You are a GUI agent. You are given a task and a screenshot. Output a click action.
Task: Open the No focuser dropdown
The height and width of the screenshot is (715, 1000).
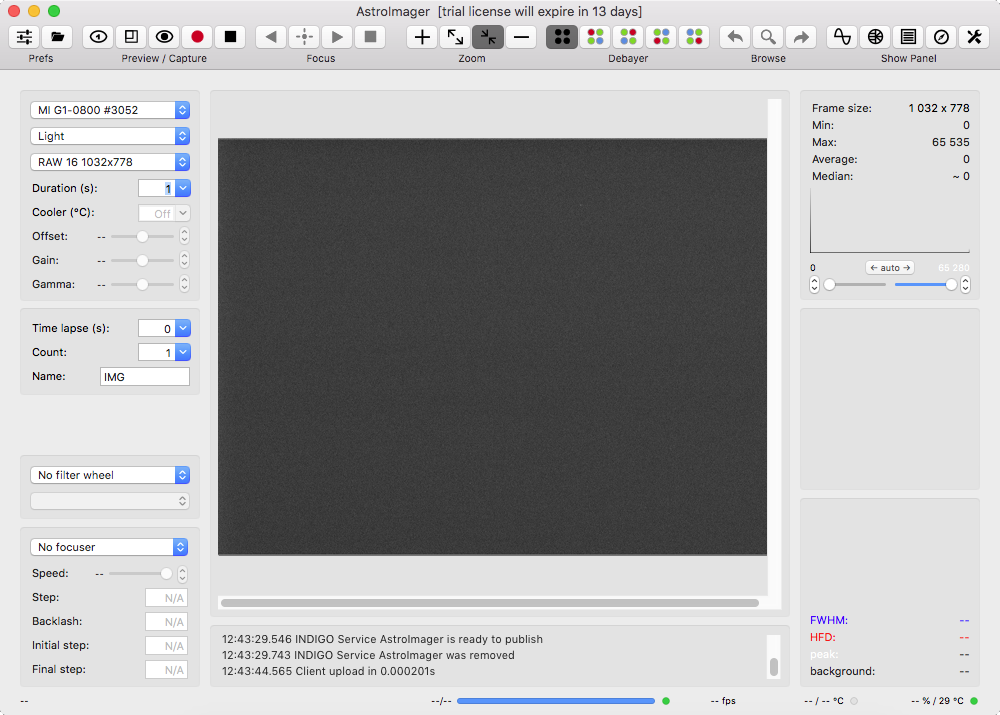coord(110,547)
